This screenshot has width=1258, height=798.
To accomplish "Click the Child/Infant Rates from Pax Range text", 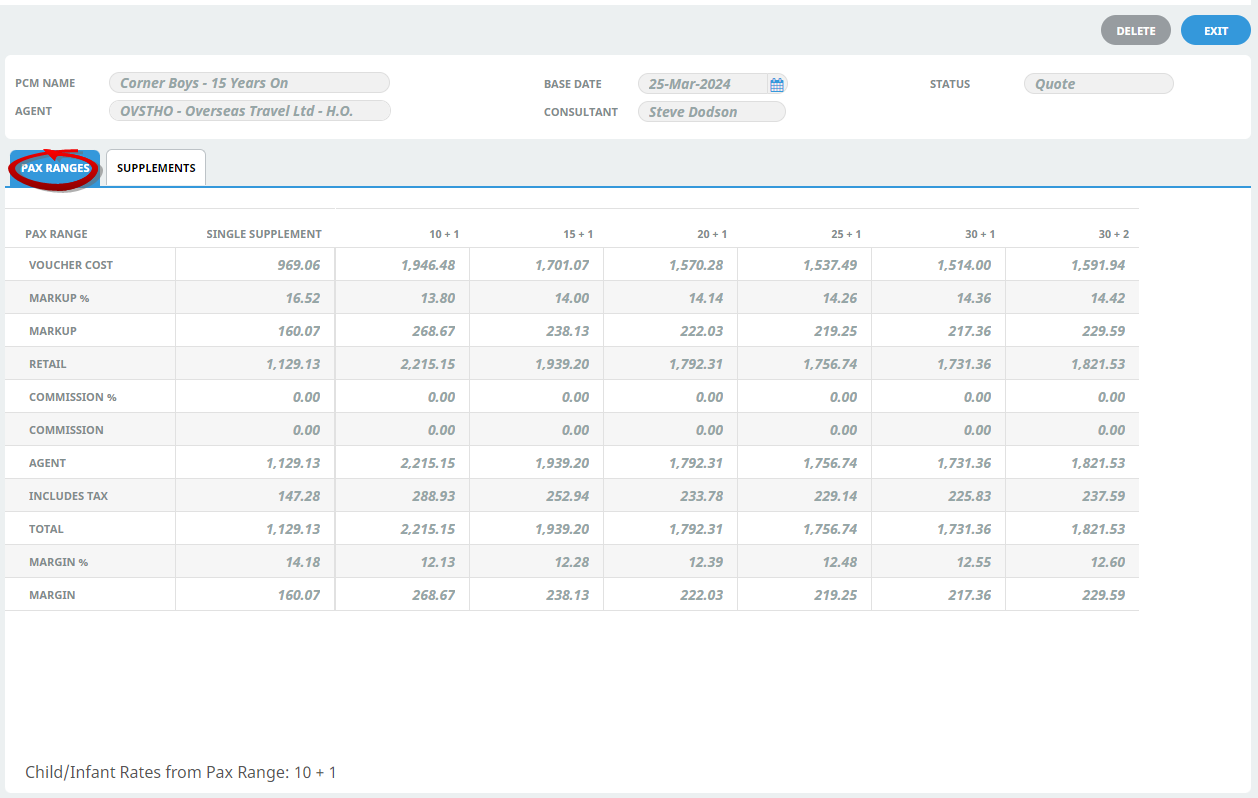I will tap(181, 773).
